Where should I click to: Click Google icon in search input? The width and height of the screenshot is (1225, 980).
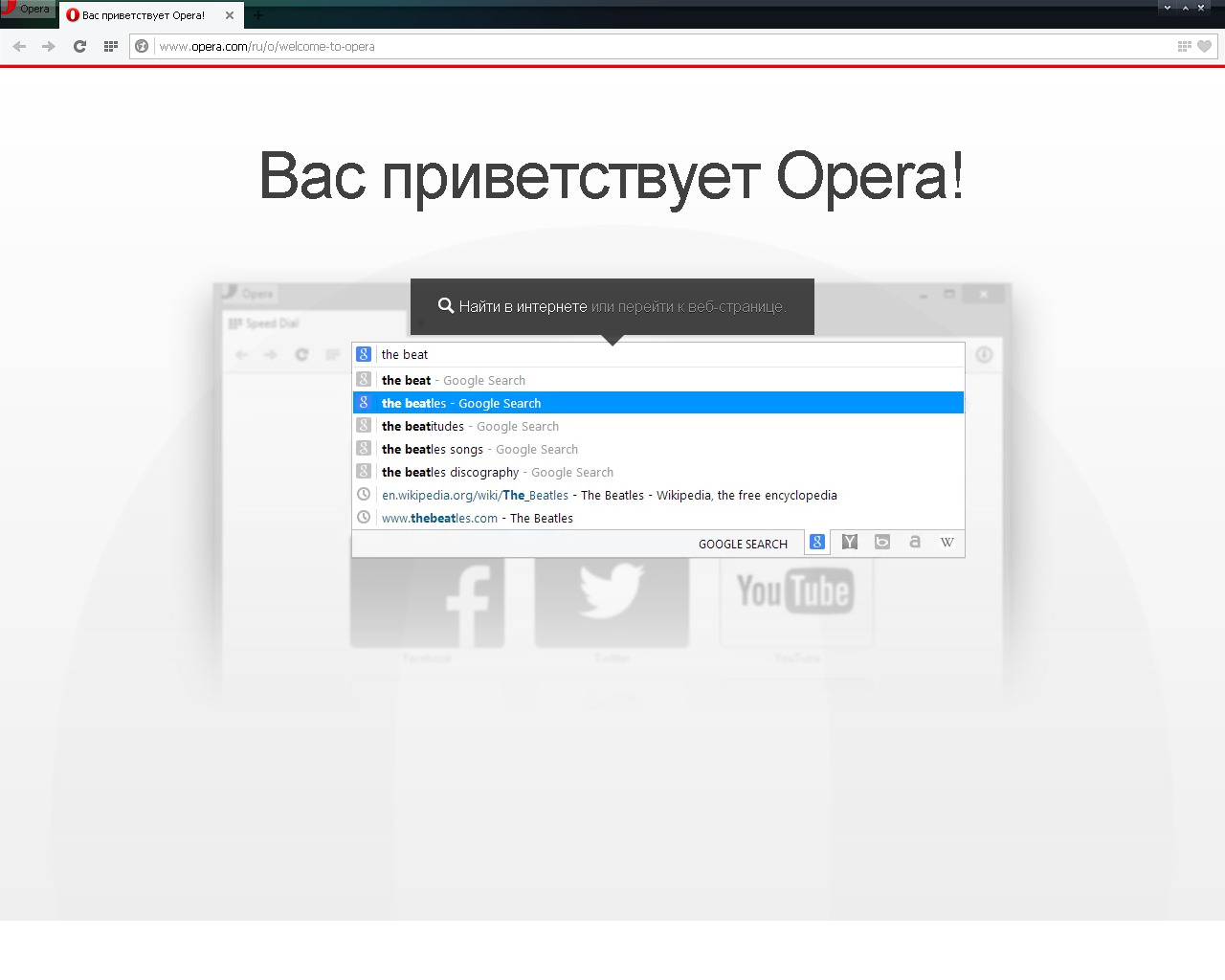point(364,354)
